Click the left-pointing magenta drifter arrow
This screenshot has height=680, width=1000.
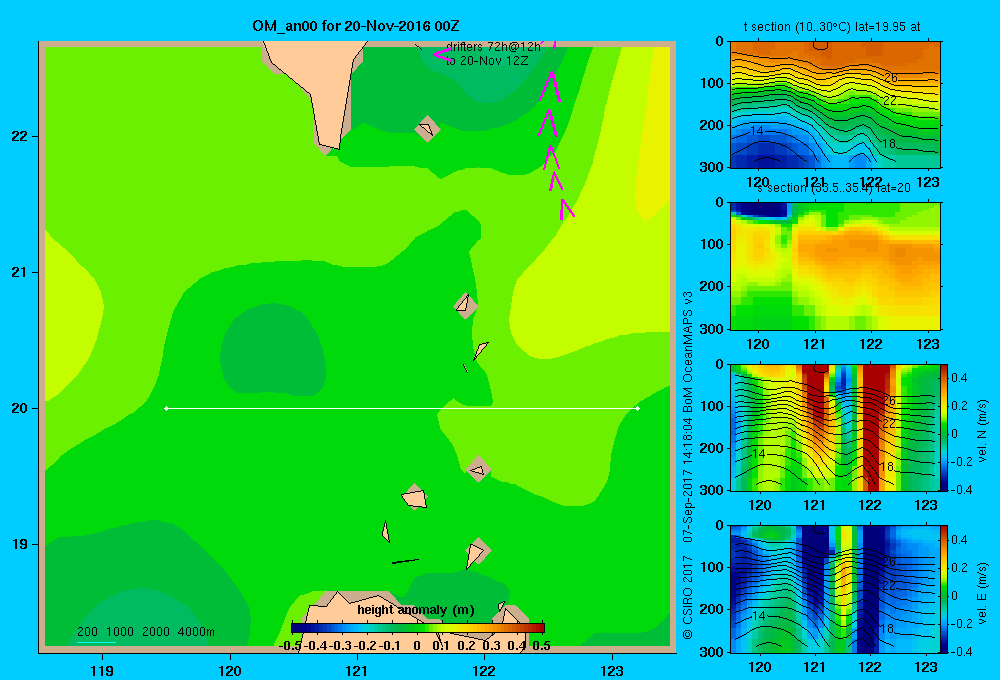tap(442, 54)
